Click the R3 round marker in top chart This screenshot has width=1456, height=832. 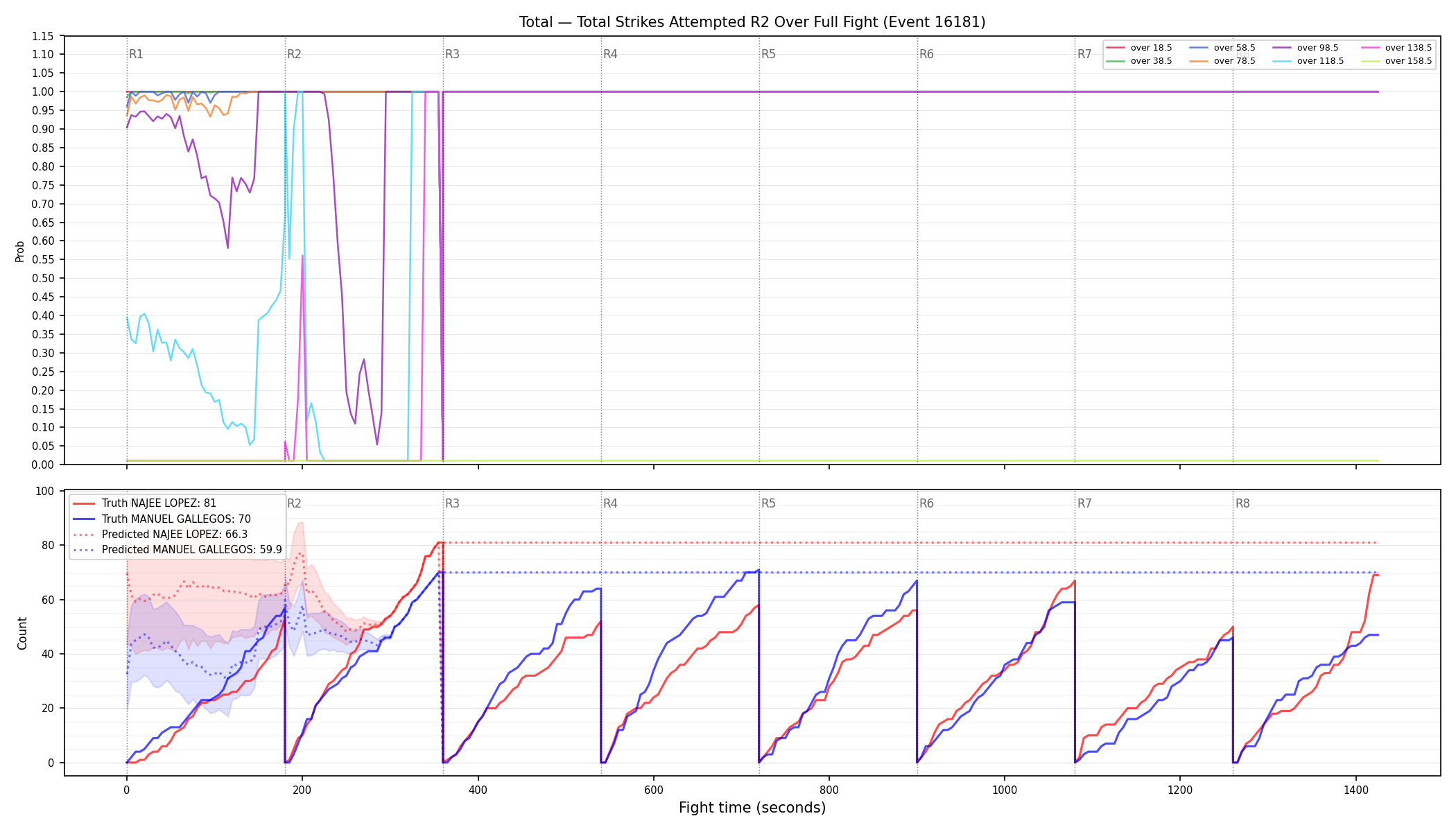click(x=452, y=54)
